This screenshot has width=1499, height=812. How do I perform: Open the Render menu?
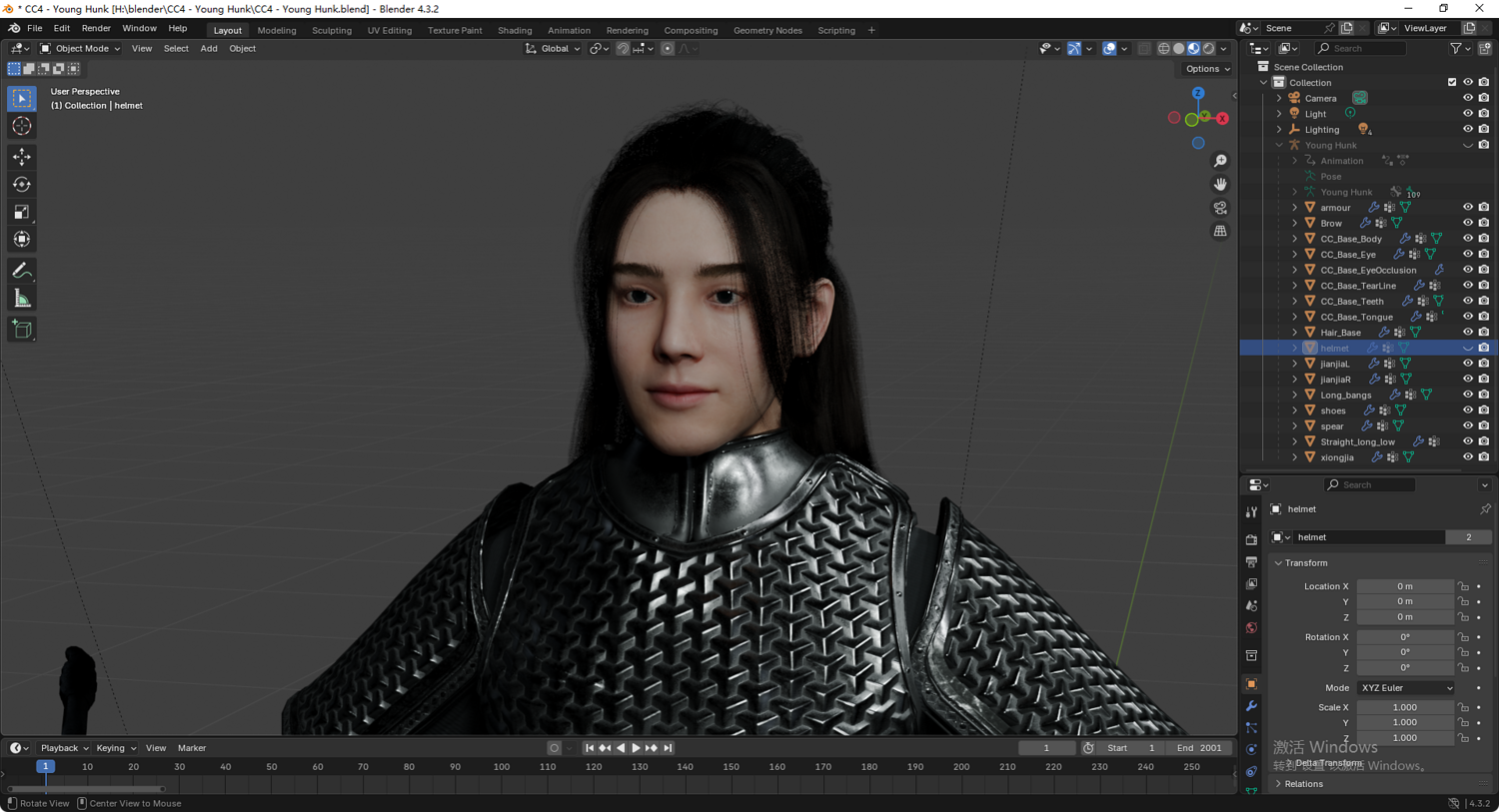(x=96, y=29)
